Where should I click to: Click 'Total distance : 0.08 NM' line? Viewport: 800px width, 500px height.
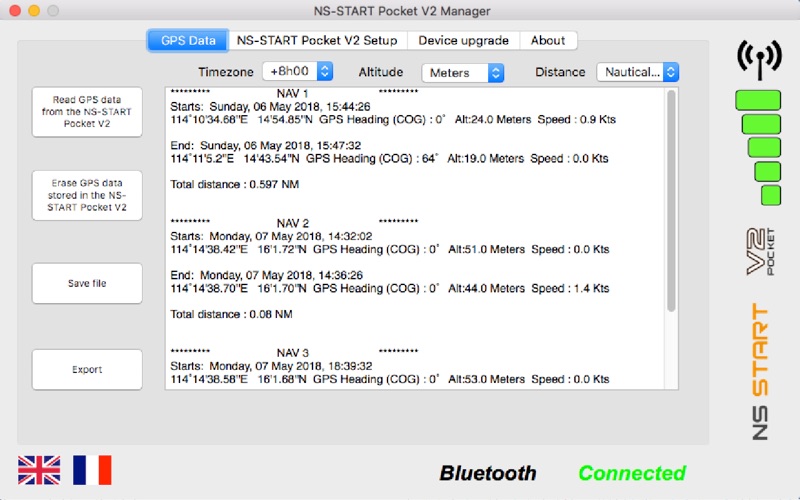pyautogui.click(x=231, y=314)
